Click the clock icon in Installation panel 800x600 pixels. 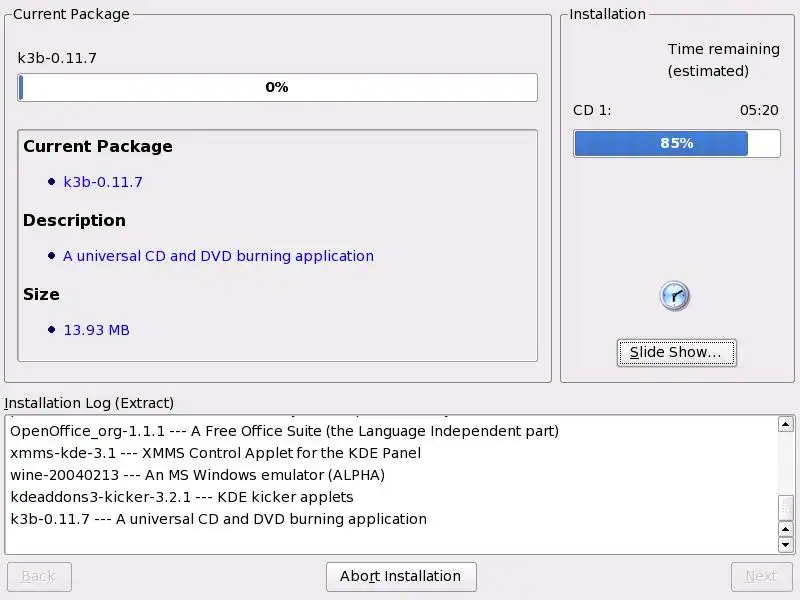(675, 296)
